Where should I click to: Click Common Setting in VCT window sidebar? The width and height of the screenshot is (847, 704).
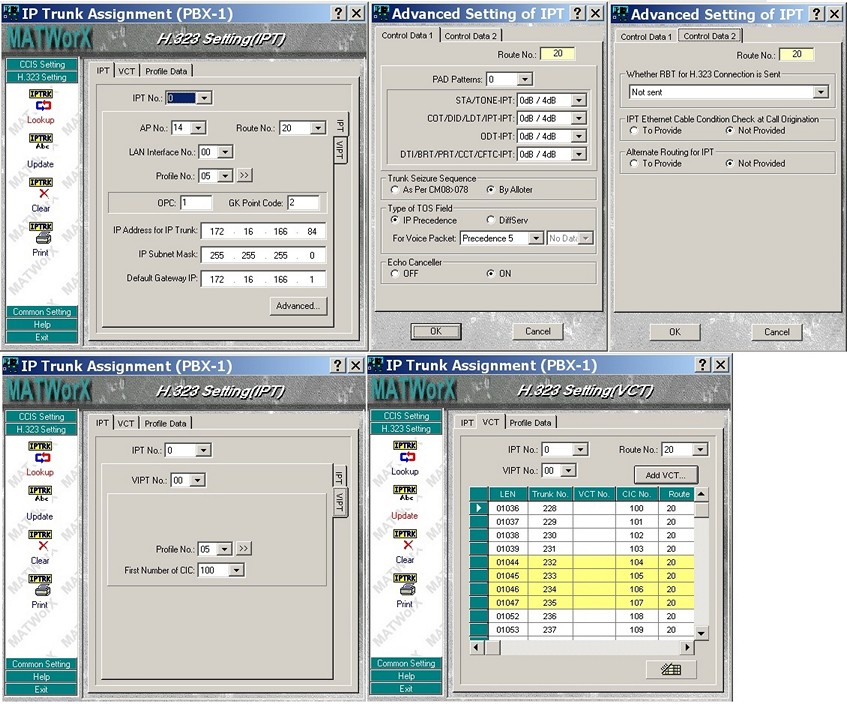pyautogui.click(x=406, y=663)
